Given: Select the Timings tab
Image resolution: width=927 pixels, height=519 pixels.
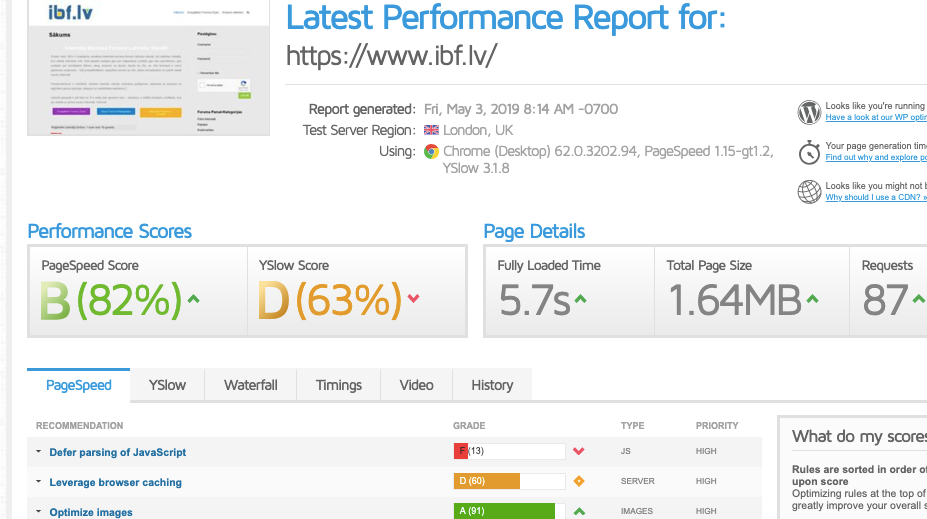Looking at the screenshot, I should click(x=338, y=385).
